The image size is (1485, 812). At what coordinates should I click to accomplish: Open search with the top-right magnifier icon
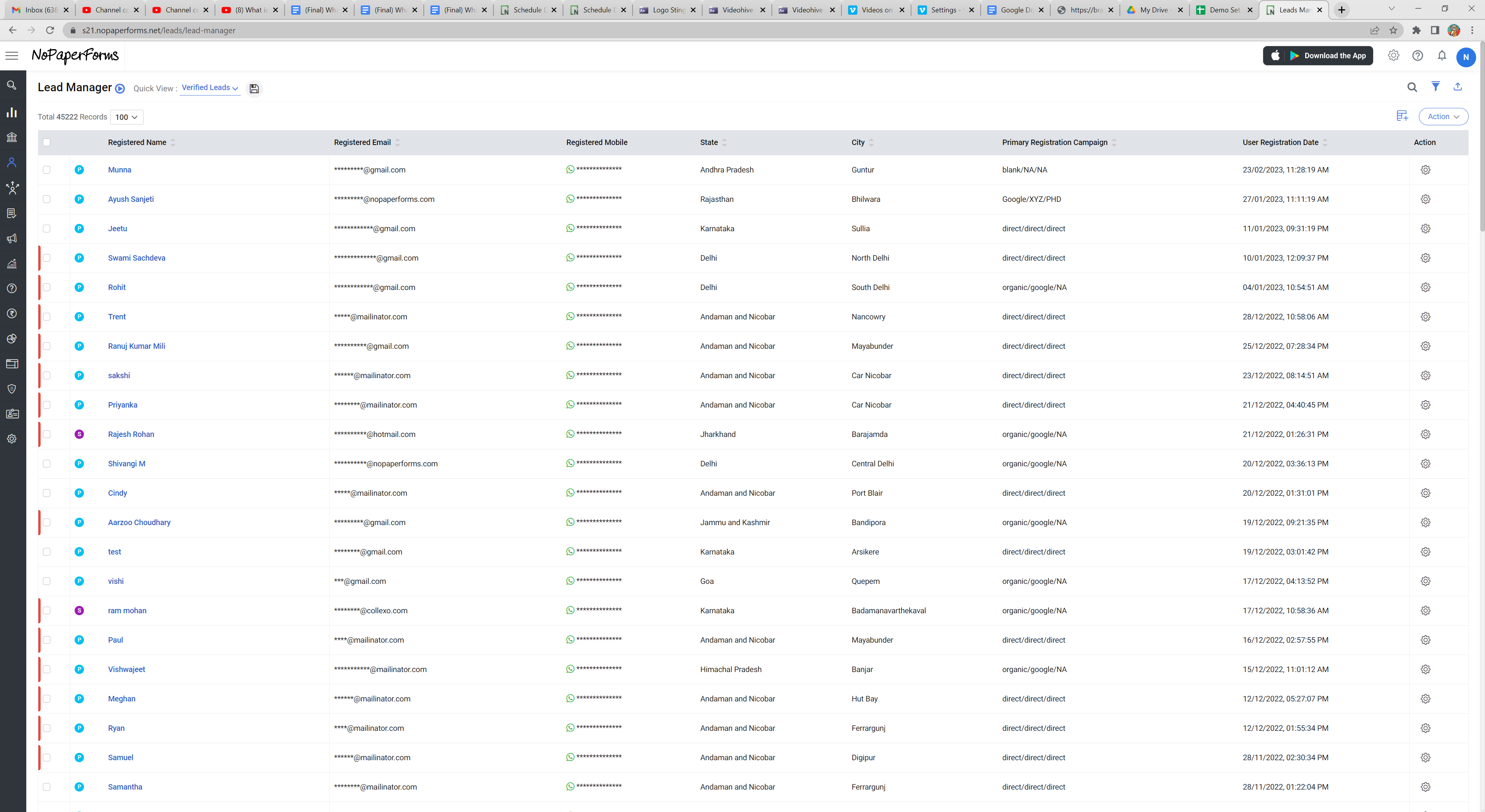click(x=1412, y=87)
